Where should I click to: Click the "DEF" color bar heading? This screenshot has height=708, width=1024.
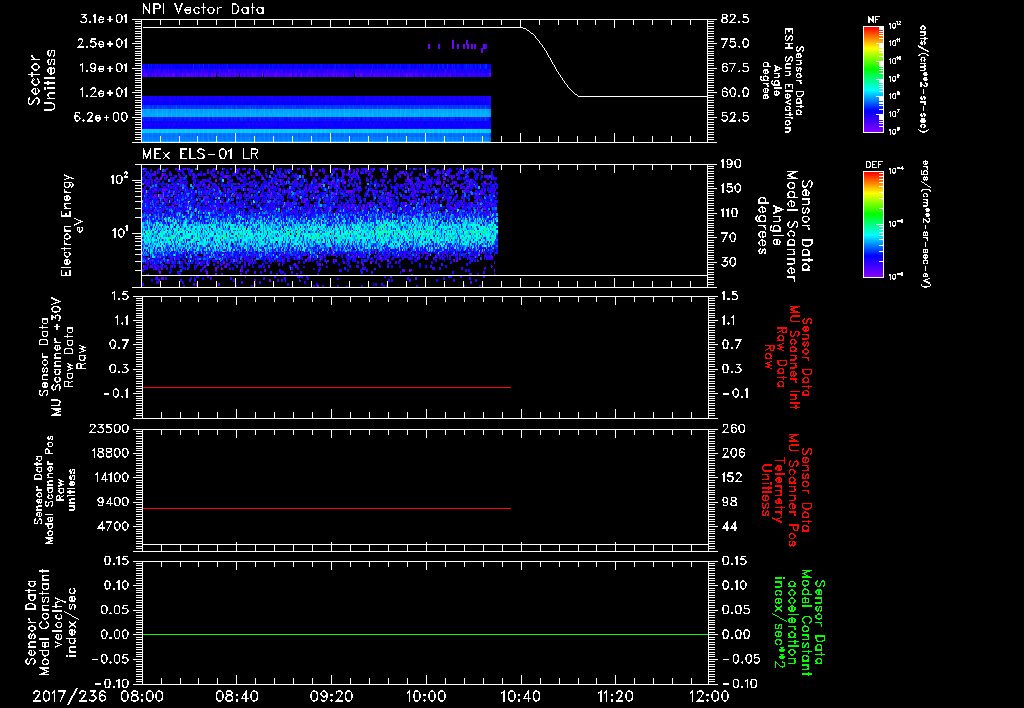pos(873,165)
